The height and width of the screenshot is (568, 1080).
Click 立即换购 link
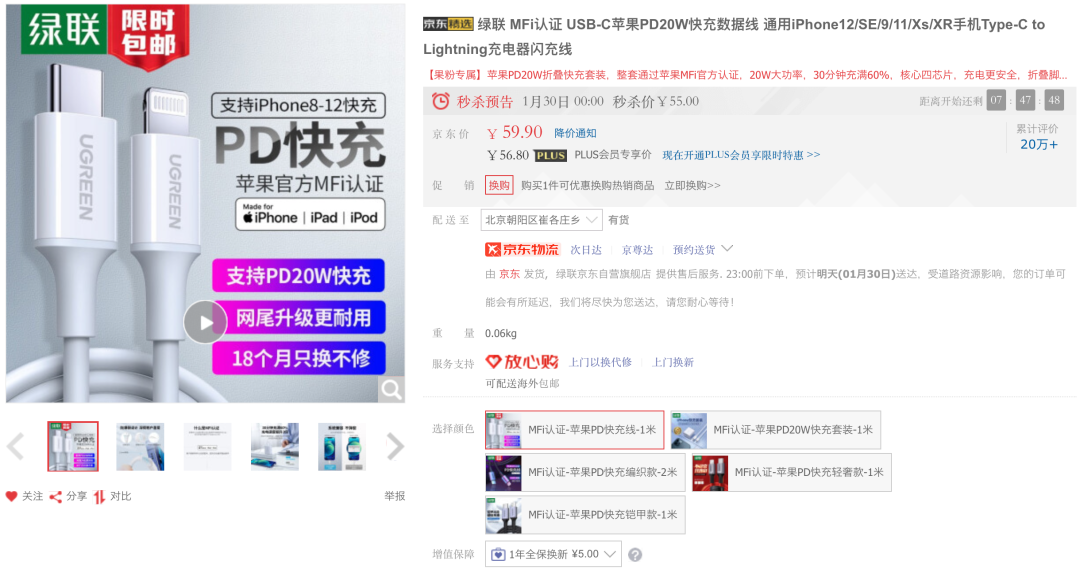(x=692, y=185)
